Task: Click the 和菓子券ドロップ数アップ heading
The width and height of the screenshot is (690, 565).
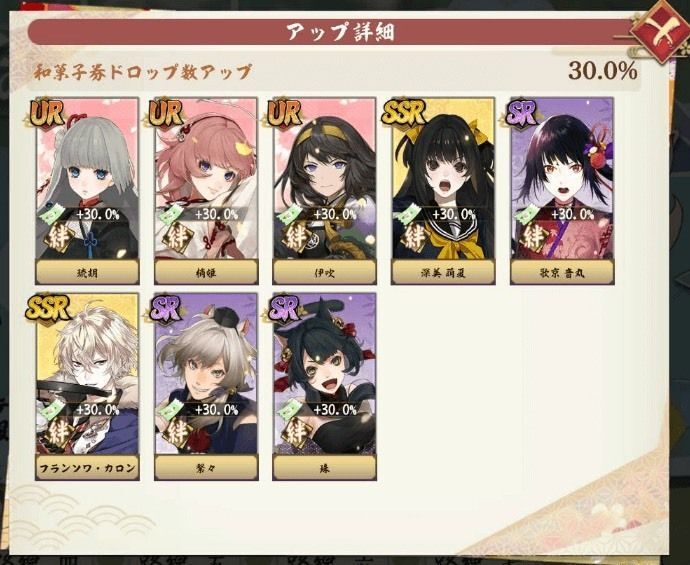Action: point(144,72)
